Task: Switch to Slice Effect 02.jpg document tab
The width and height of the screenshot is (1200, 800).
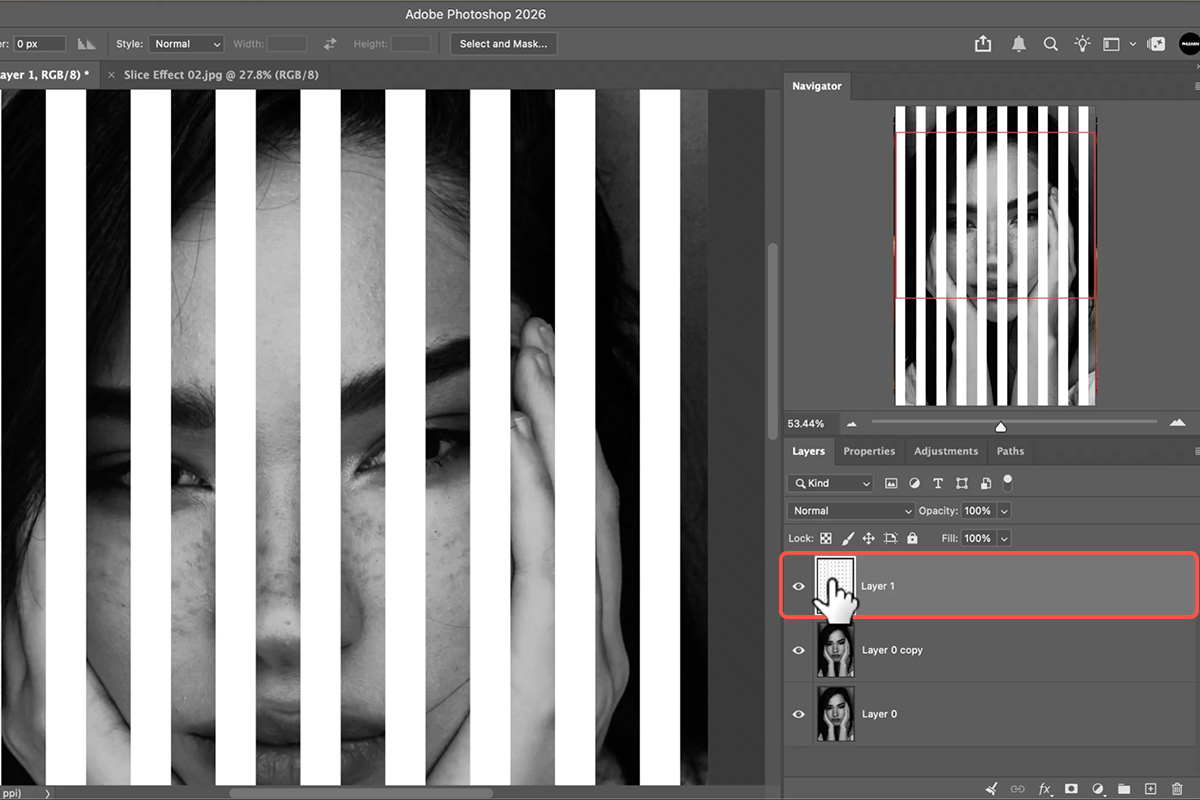Action: (x=221, y=75)
